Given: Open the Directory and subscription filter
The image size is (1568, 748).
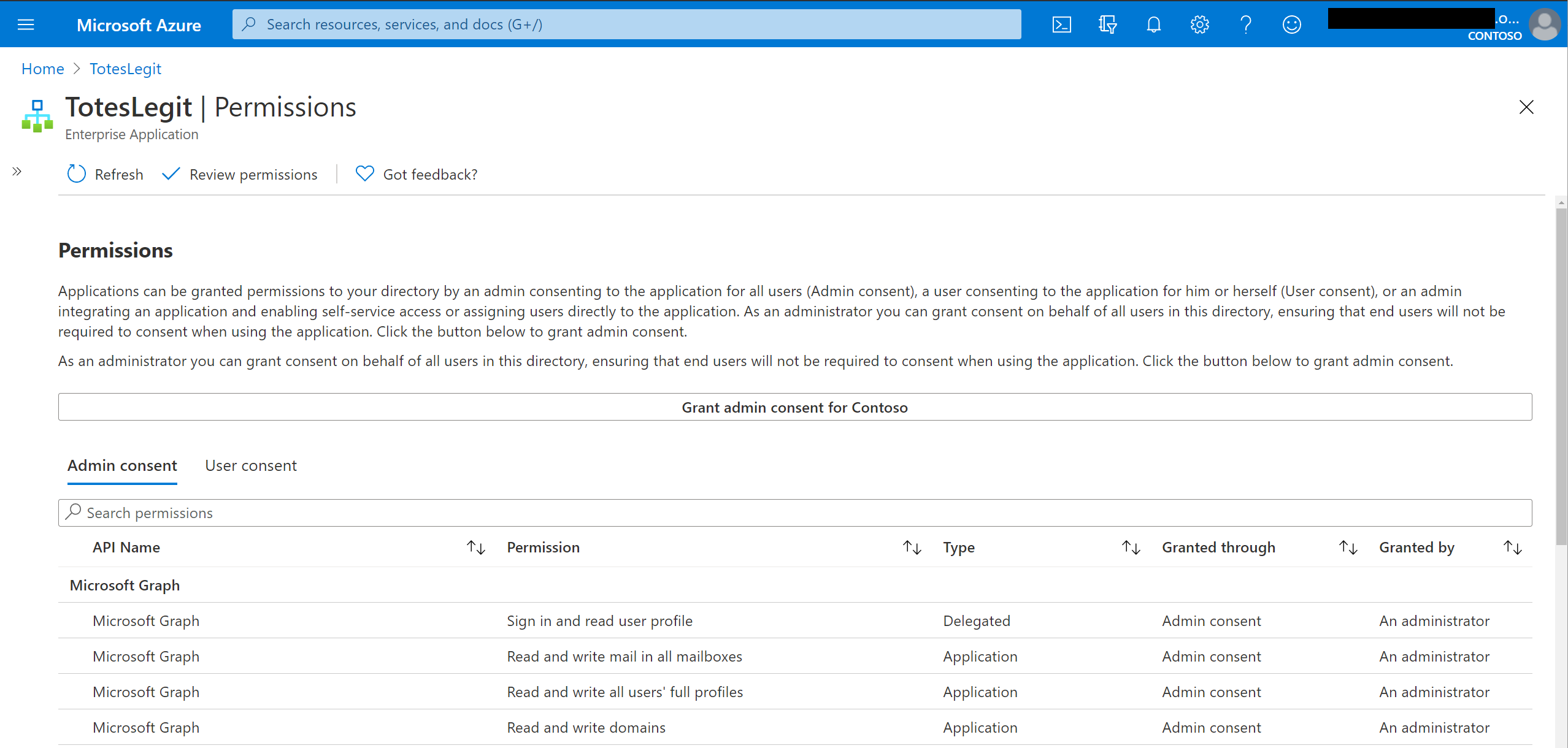Looking at the screenshot, I should (x=1107, y=25).
